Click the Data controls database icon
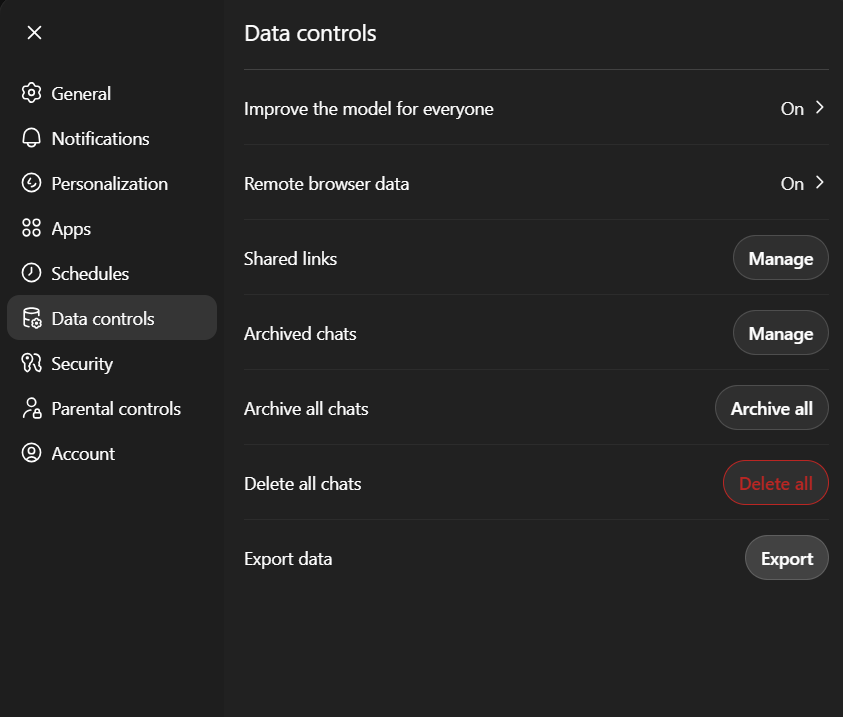843x717 pixels. click(x=32, y=319)
